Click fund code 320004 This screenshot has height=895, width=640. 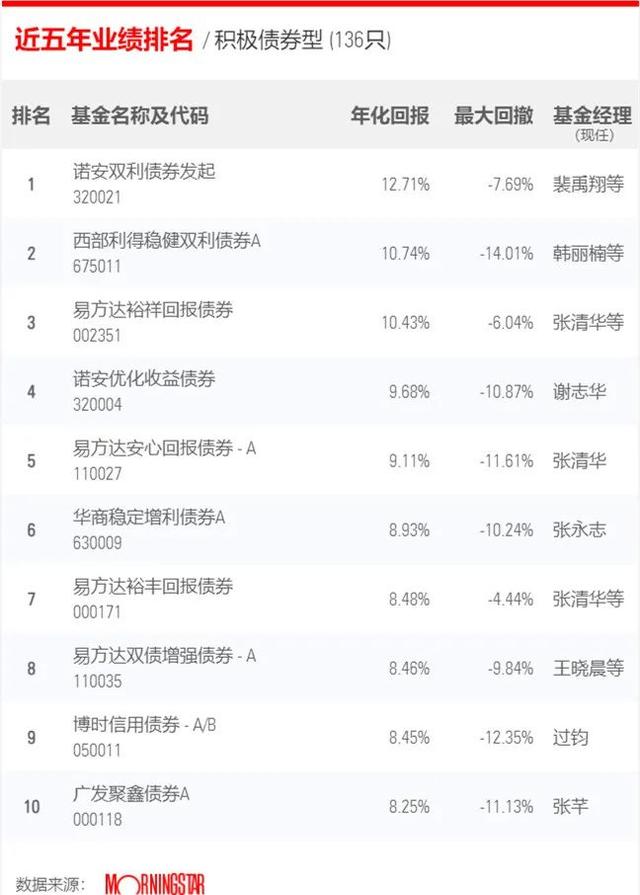click(97, 405)
